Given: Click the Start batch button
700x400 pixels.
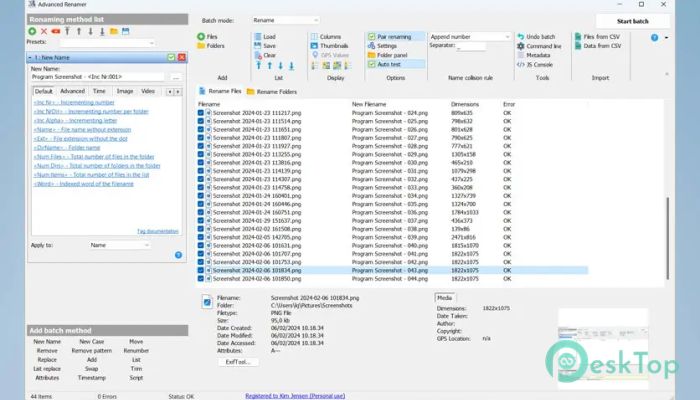Looking at the screenshot, I should (633, 21).
